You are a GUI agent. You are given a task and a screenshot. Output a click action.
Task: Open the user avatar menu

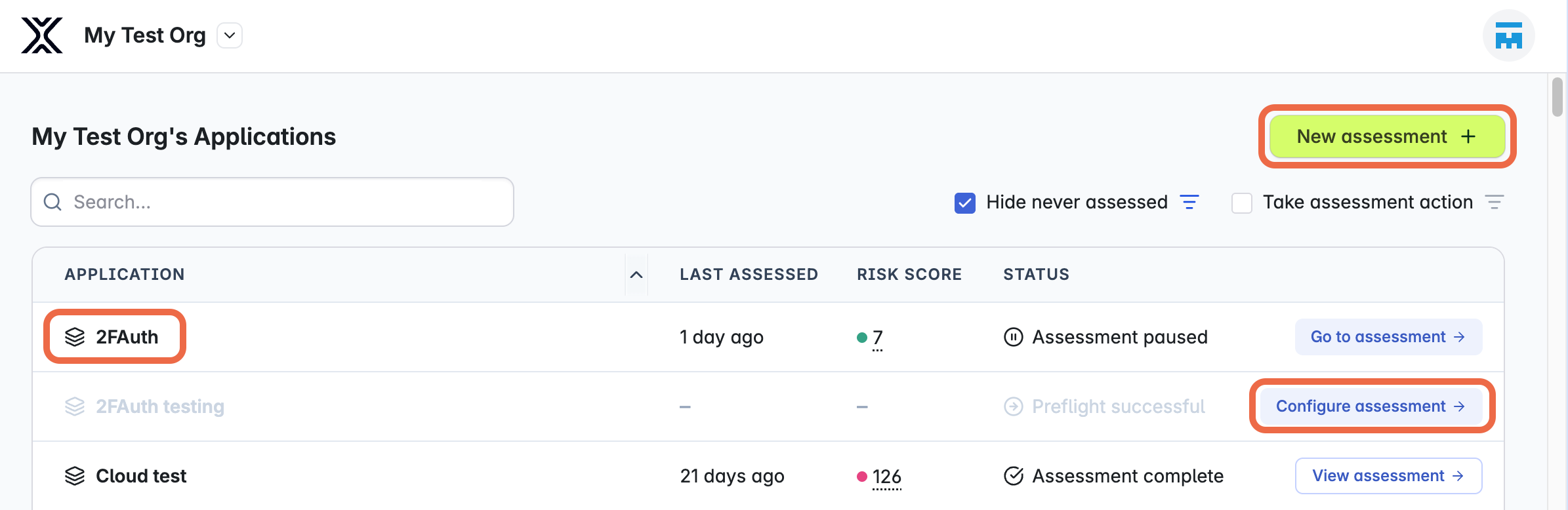pos(1509,35)
